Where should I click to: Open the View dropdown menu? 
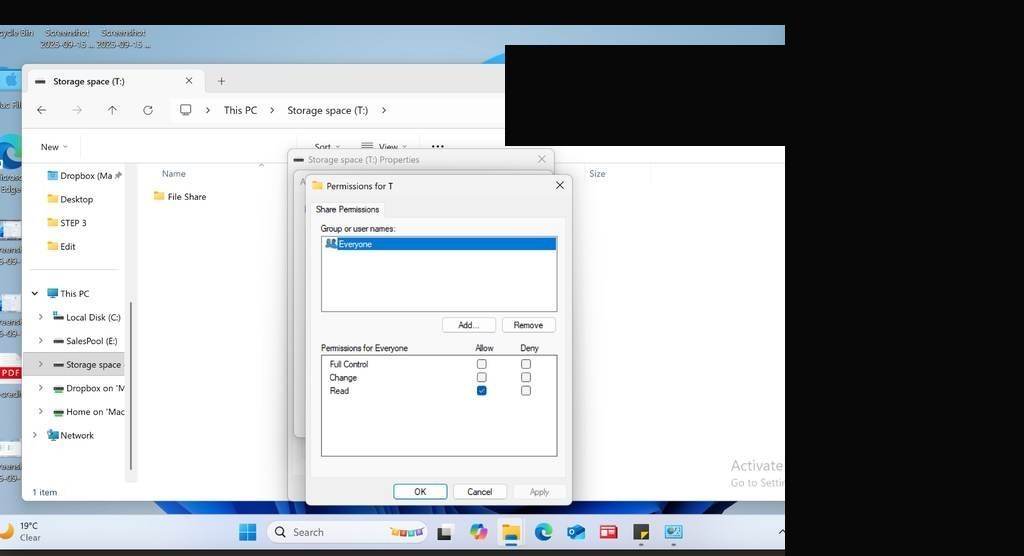[385, 146]
